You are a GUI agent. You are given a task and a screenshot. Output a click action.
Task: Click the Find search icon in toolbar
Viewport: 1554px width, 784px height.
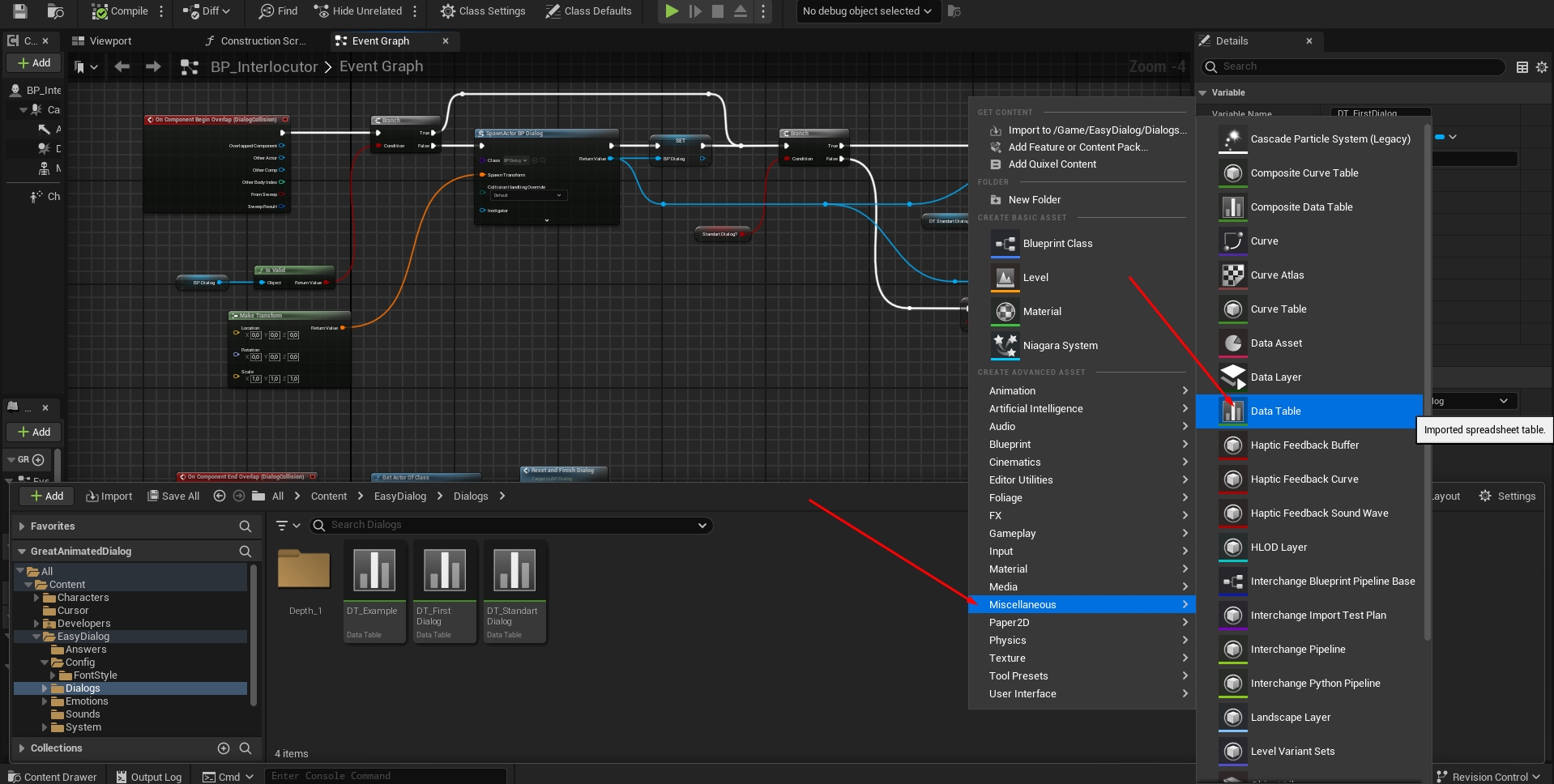[x=267, y=11]
